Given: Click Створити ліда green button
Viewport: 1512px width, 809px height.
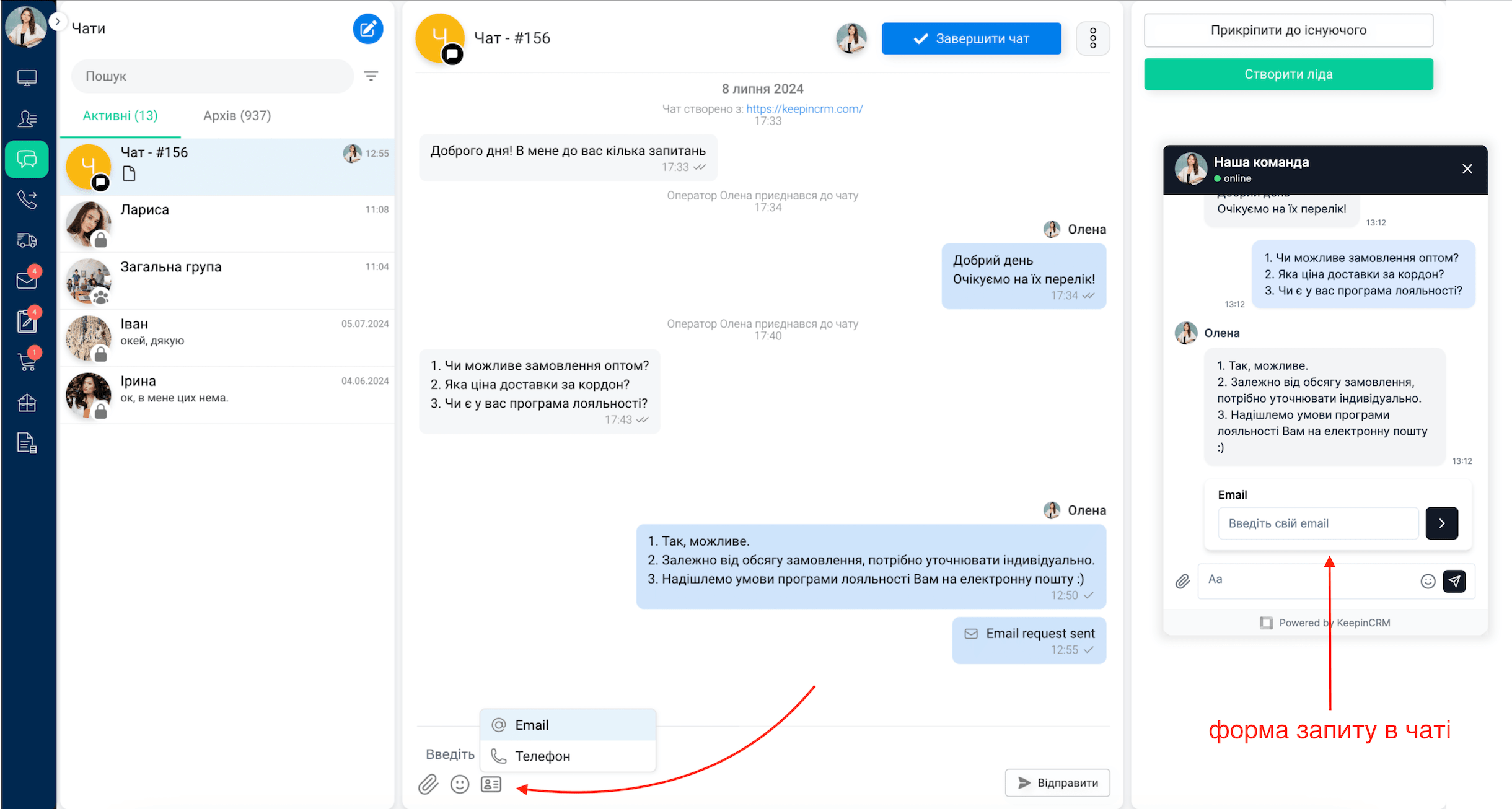Looking at the screenshot, I should tap(1289, 74).
